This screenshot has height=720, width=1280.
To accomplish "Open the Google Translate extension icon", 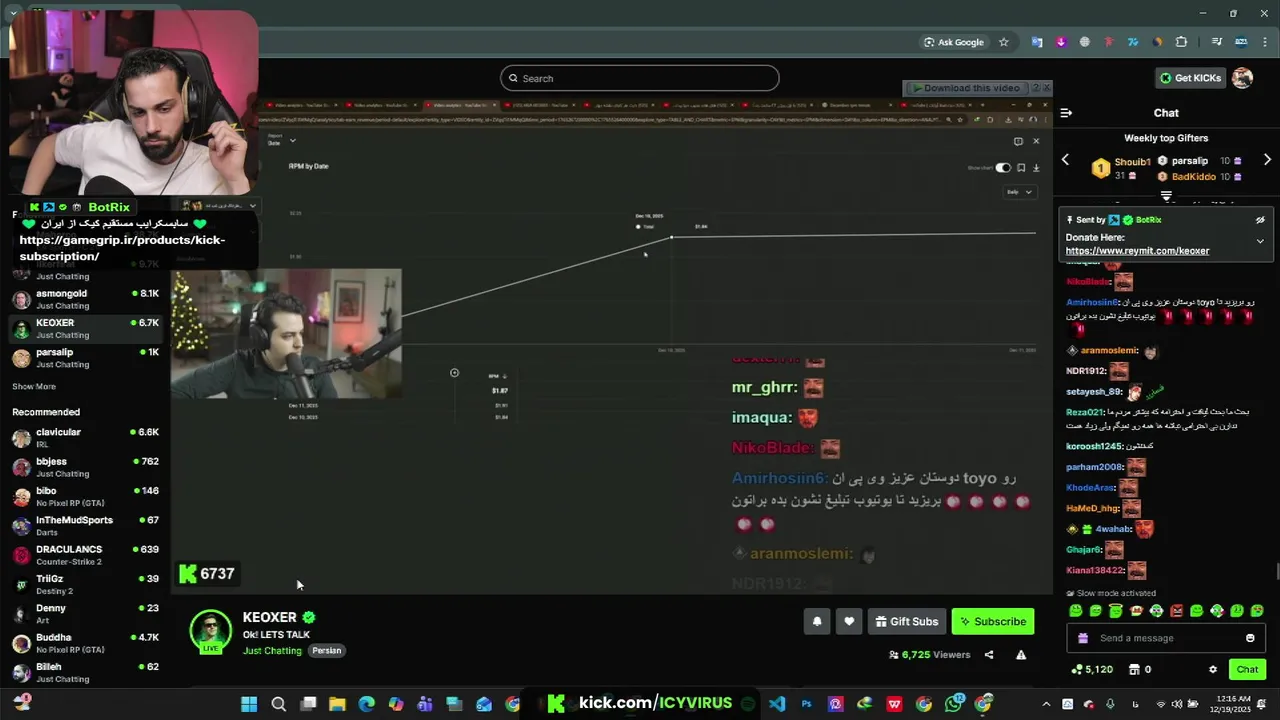I will point(1037,42).
